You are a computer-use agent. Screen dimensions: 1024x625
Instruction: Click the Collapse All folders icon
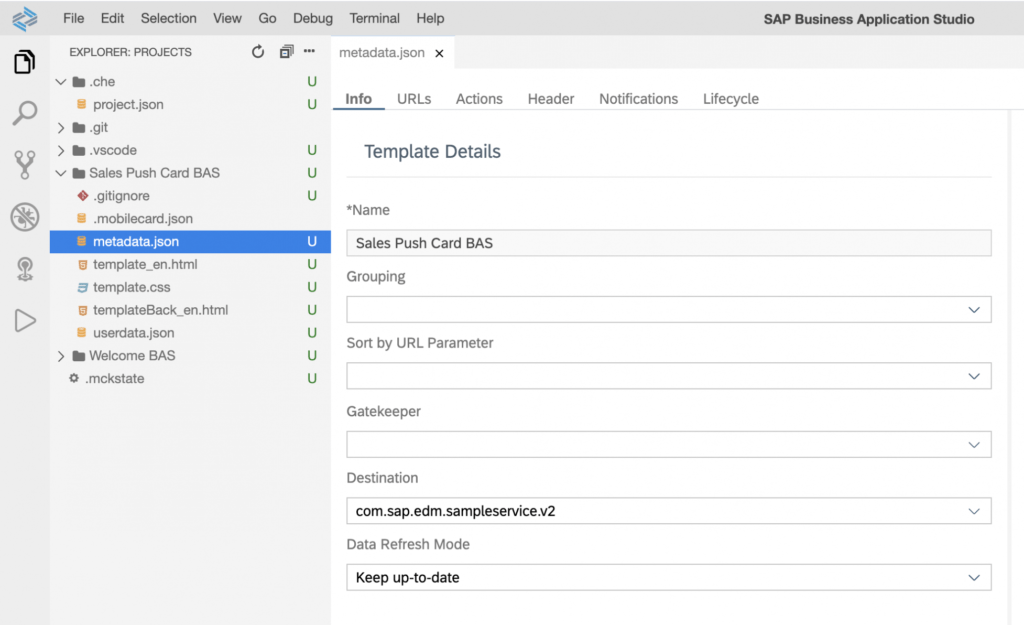pyautogui.click(x=286, y=52)
